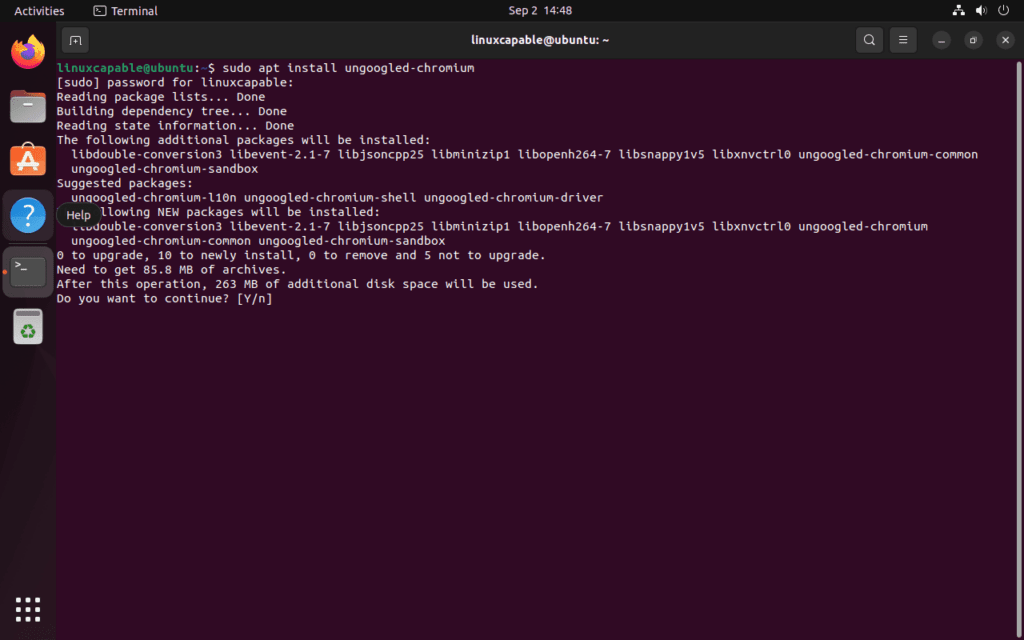
Task: Open Firefox from the dock
Action: [x=27, y=51]
